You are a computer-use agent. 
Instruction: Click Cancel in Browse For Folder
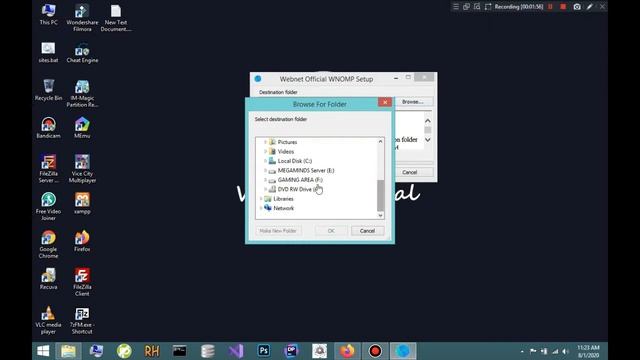(367, 231)
